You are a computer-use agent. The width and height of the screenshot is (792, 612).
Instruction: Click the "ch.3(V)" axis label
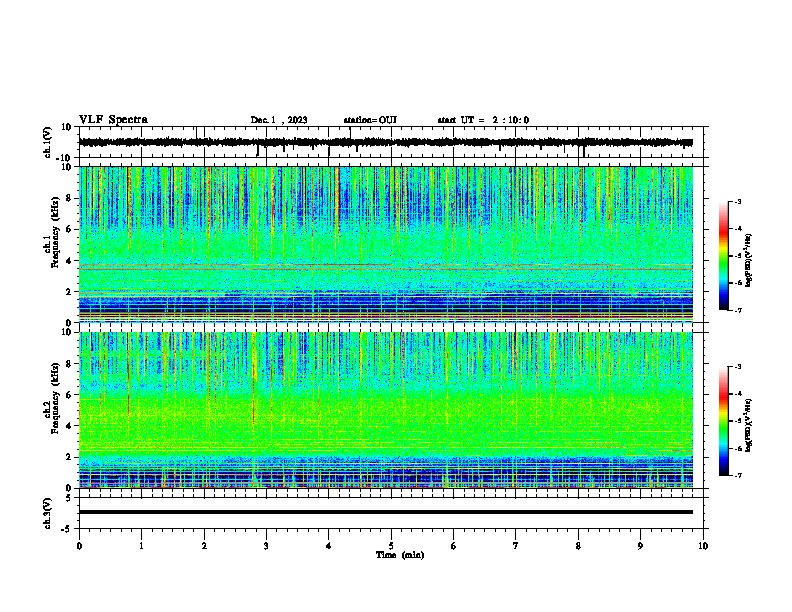tap(48, 513)
